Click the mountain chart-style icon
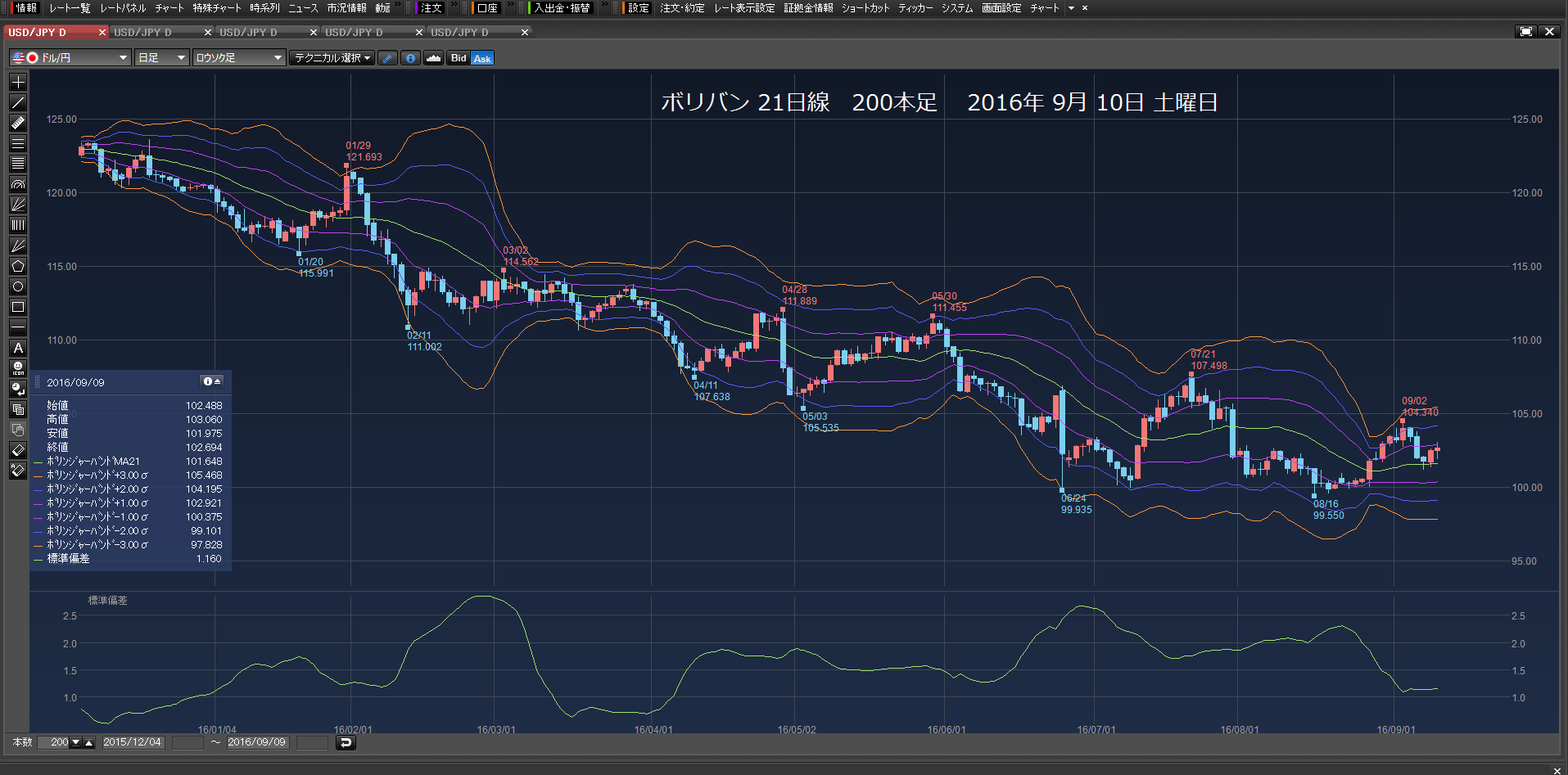The width and height of the screenshot is (1568, 775). click(434, 58)
